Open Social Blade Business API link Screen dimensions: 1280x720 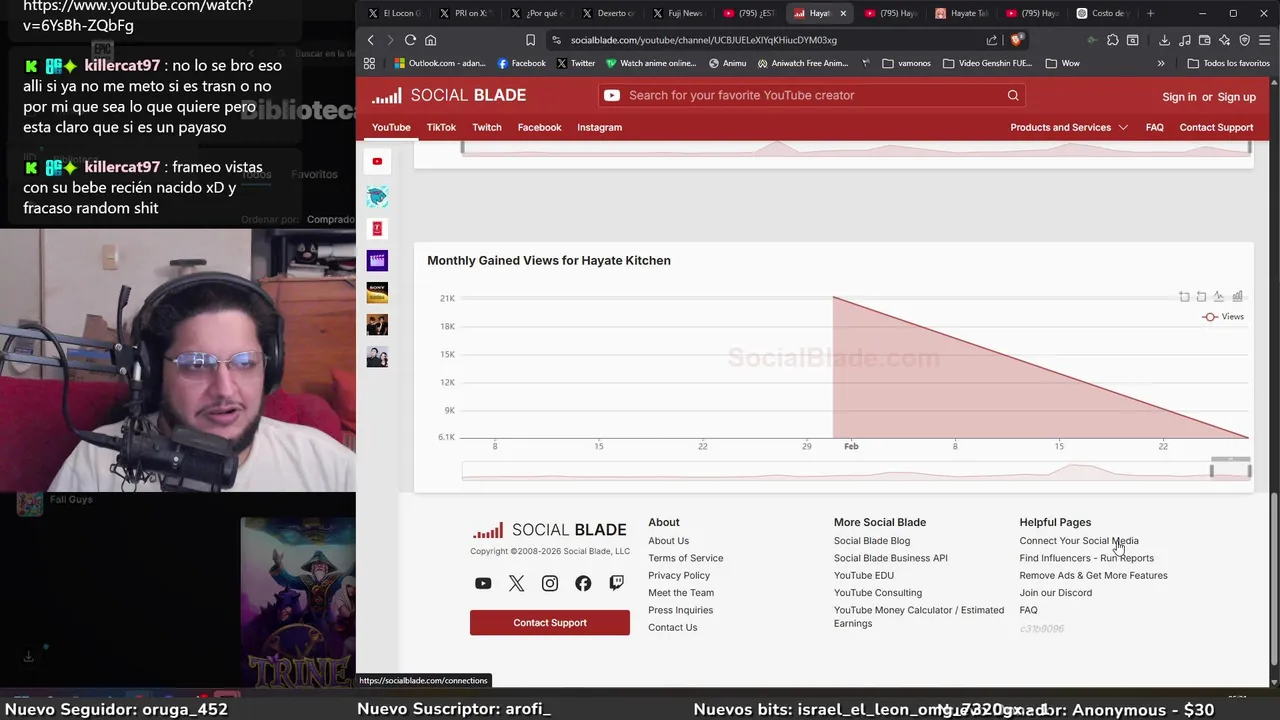point(891,558)
